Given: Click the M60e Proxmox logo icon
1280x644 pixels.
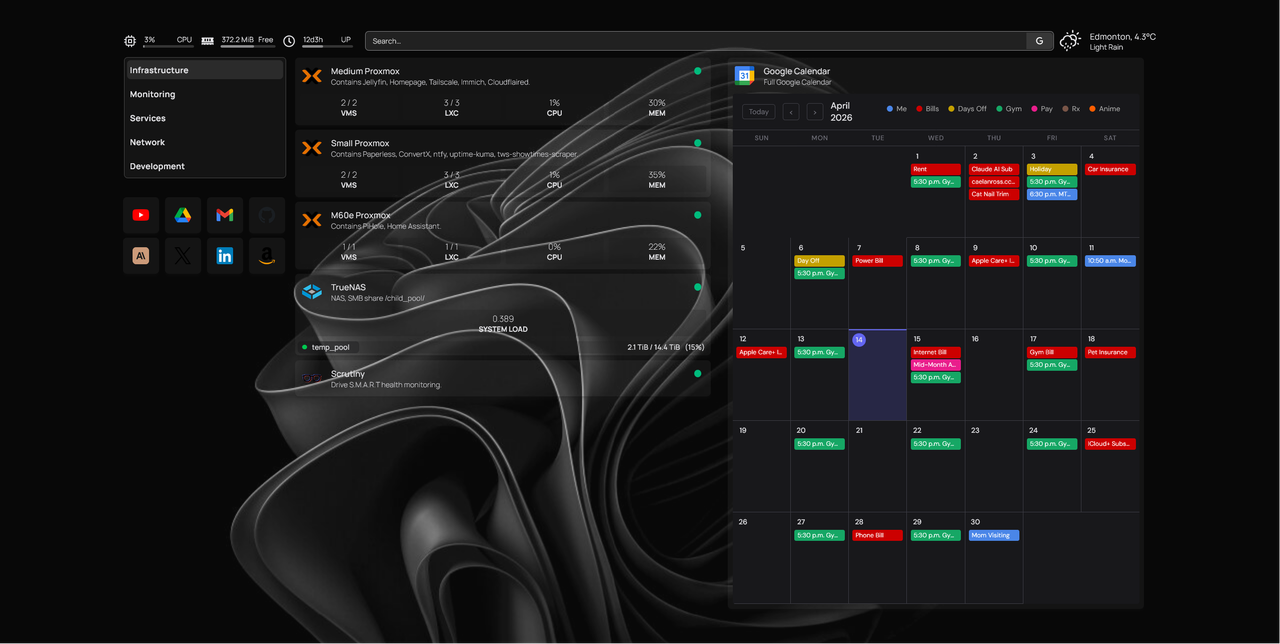Looking at the screenshot, I should (x=312, y=220).
